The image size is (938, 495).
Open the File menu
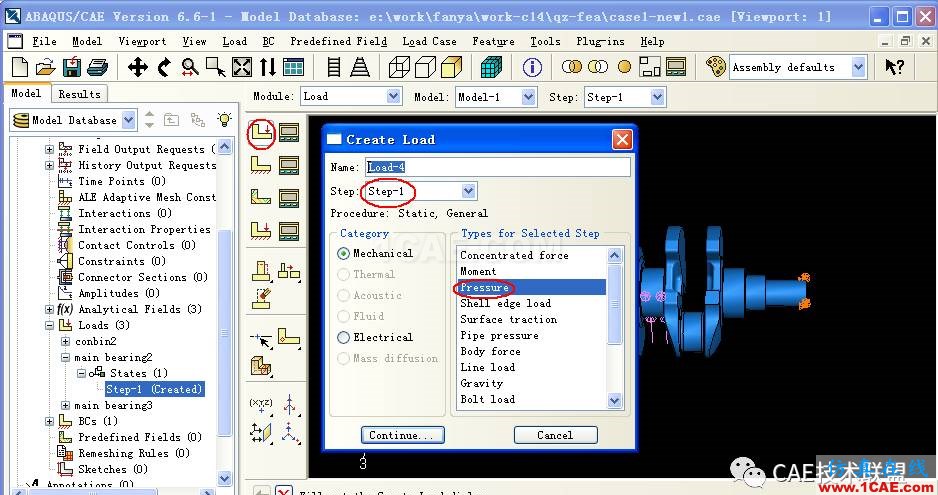[44, 41]
